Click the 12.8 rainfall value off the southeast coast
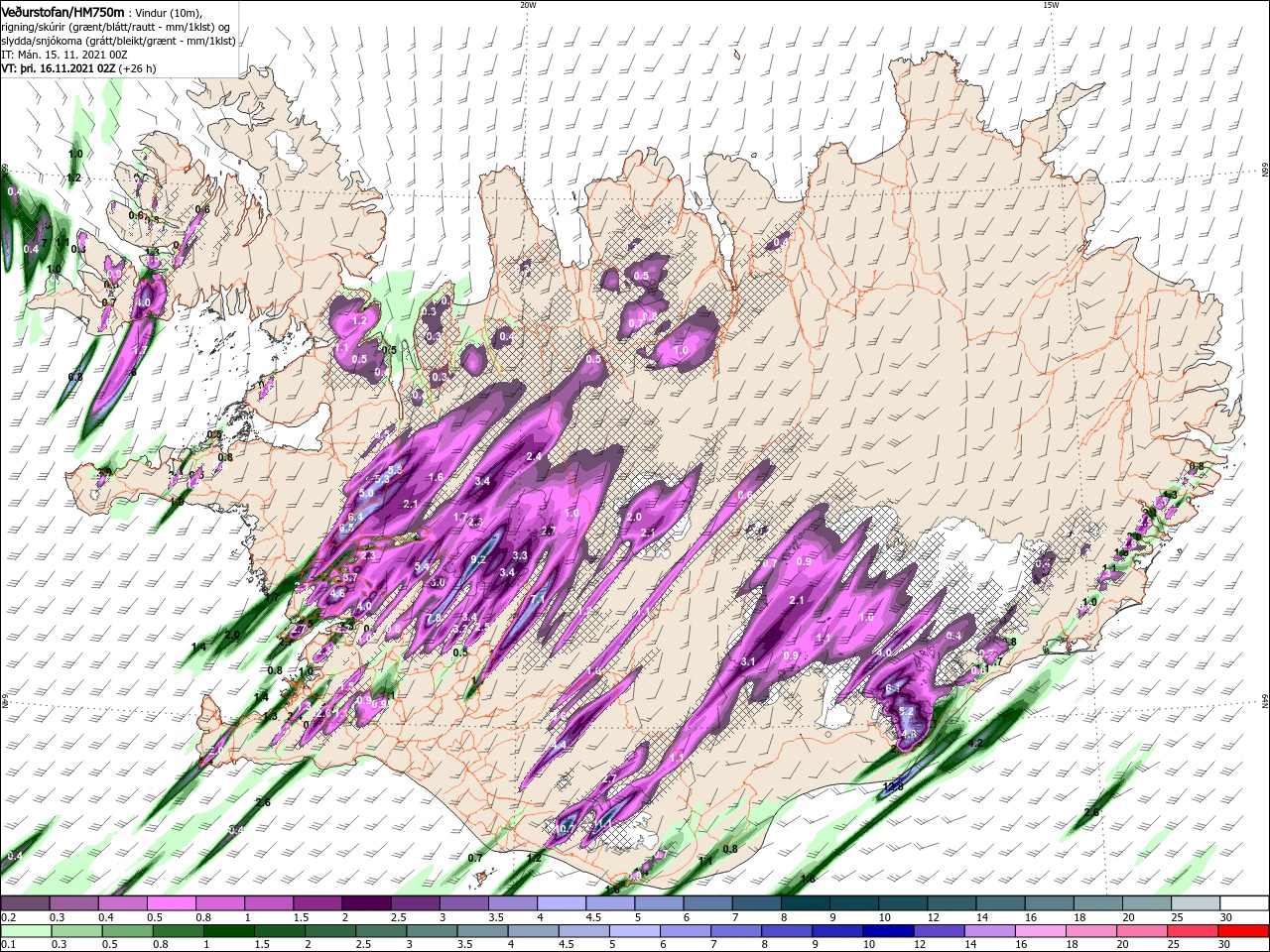Viewport: 1270px width, 952px height. (892, 786)
